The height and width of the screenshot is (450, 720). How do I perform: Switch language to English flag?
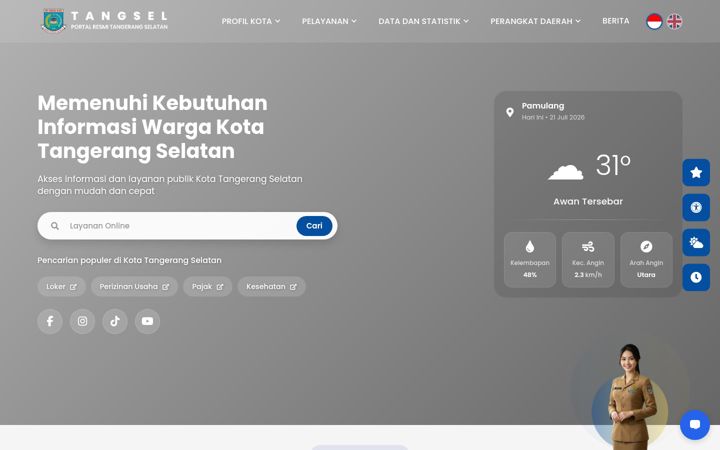pyautogui.click(x=674, y=21)
